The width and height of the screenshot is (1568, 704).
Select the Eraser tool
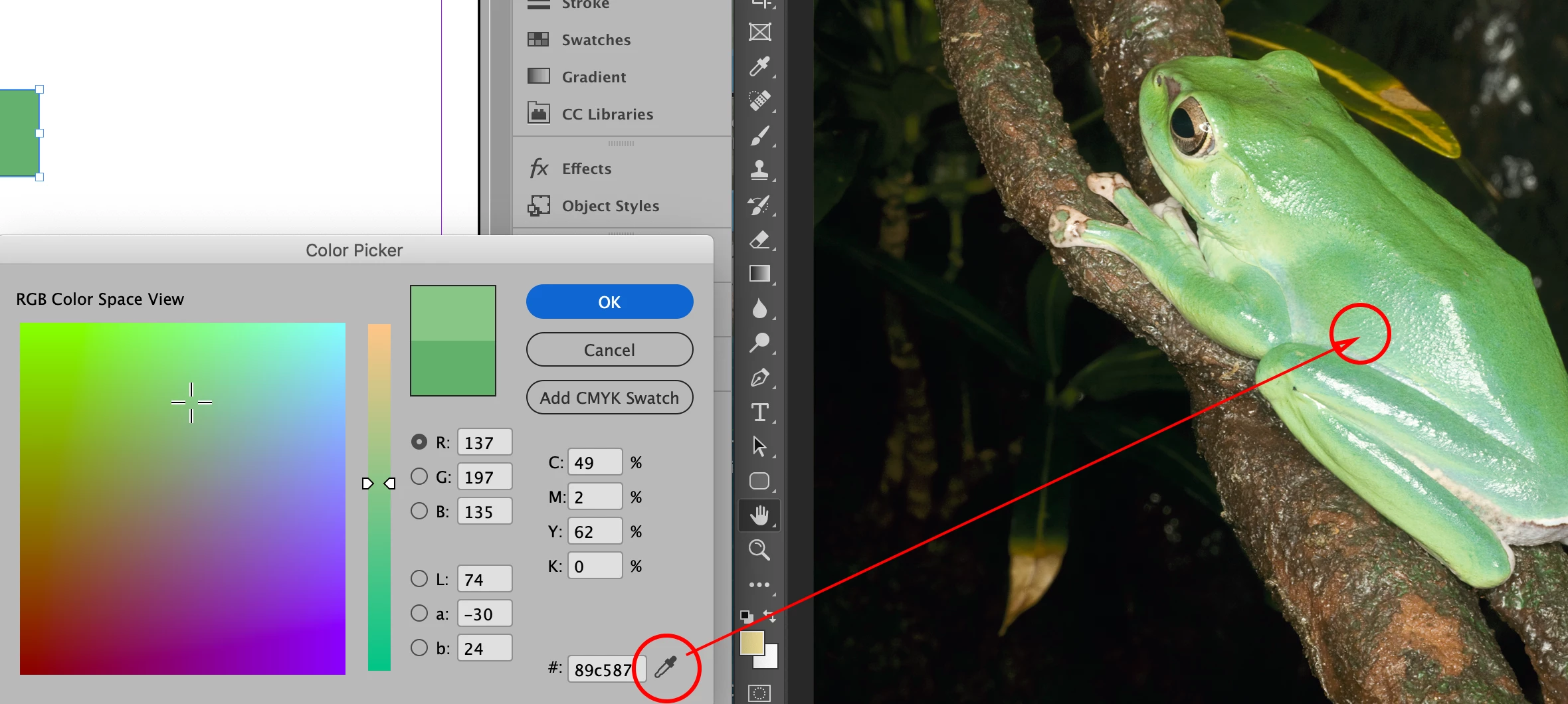tap(759, 239)
